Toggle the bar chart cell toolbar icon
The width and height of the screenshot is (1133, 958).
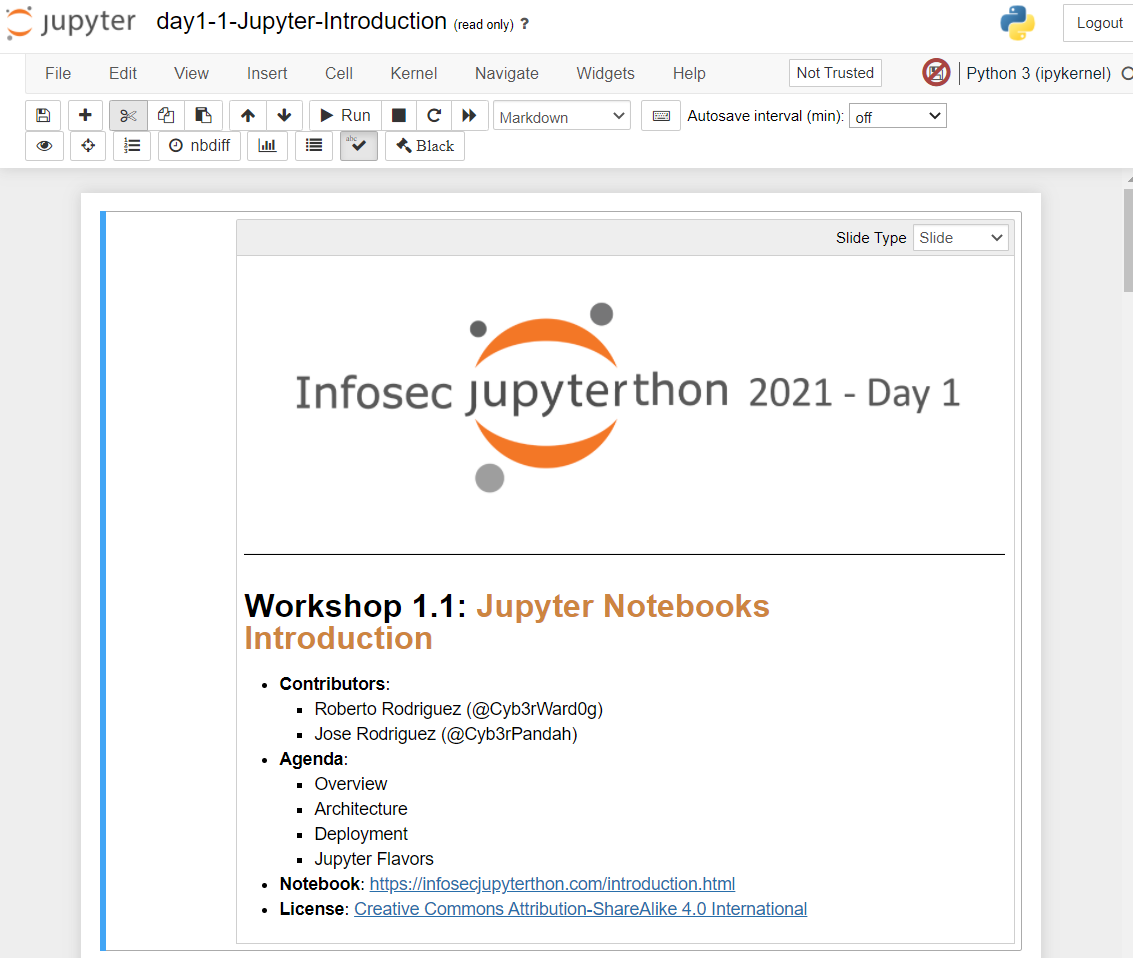267,146
